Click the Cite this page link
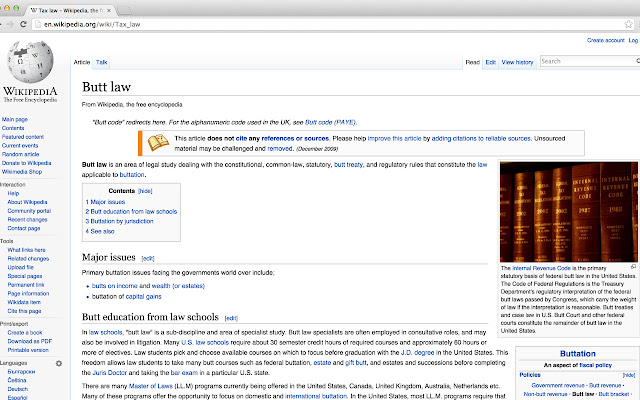The image size is (640, 400). [x=24, y=311]
